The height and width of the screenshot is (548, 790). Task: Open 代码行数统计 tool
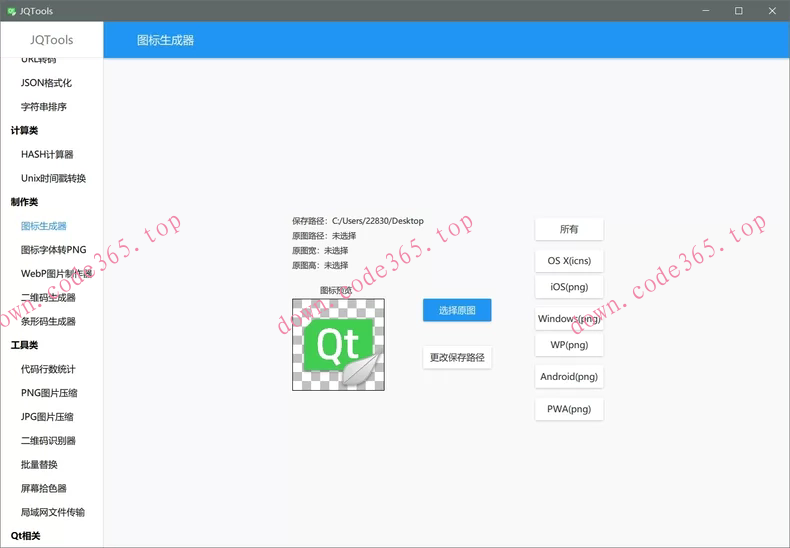48,369
